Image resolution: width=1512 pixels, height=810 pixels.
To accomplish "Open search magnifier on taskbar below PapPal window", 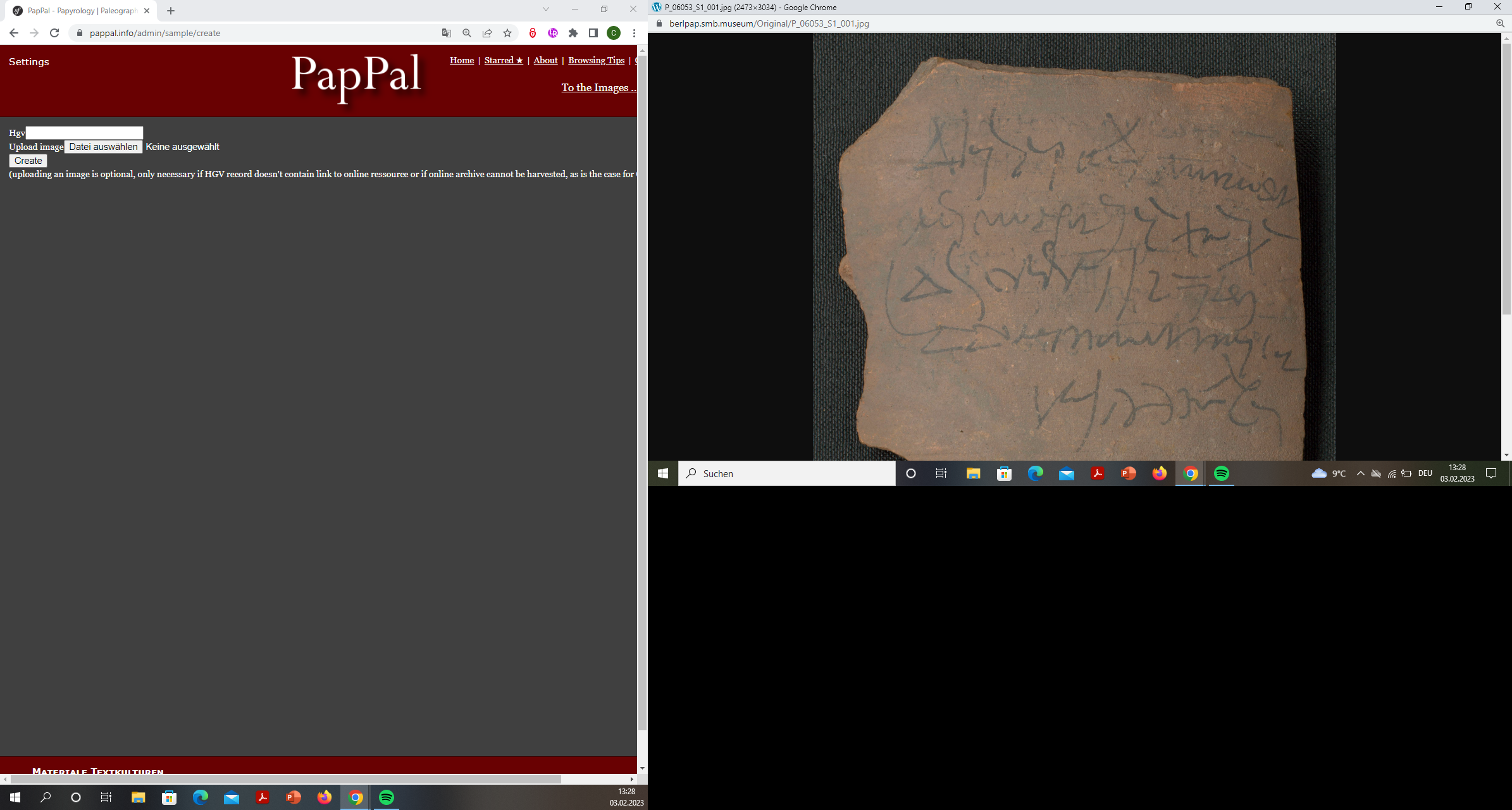I will tap(46, 797).
